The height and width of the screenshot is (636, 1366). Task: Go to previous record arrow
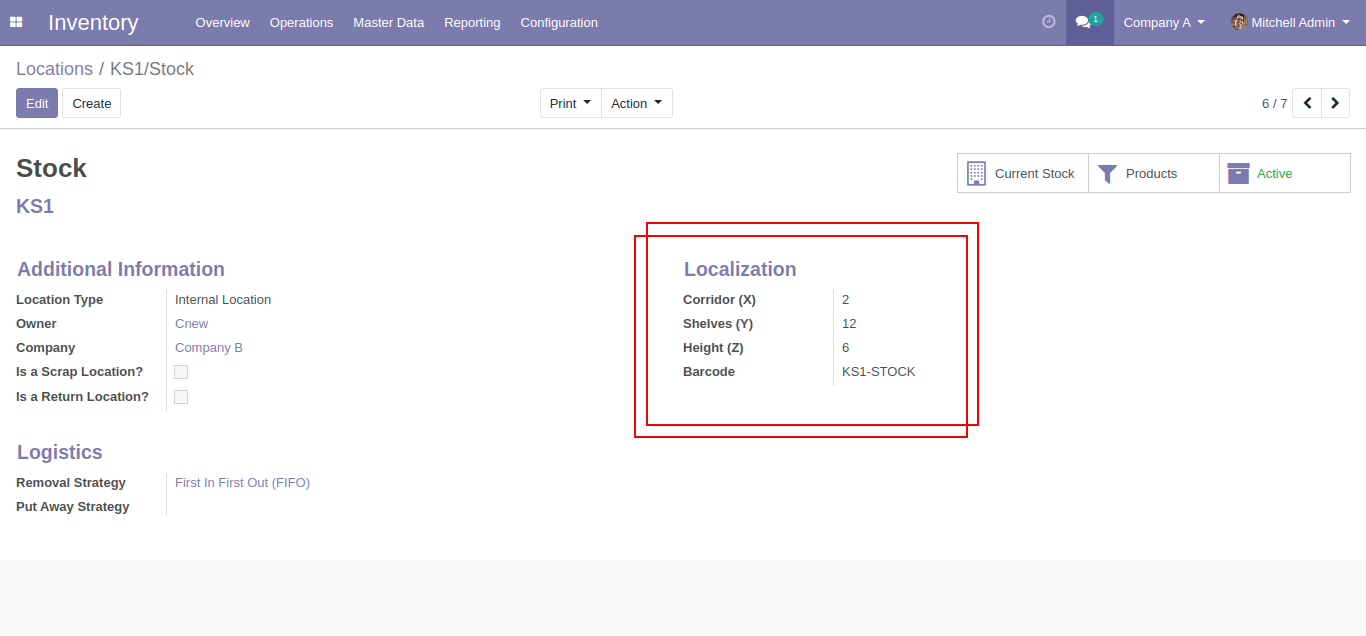pos(1307,103)
